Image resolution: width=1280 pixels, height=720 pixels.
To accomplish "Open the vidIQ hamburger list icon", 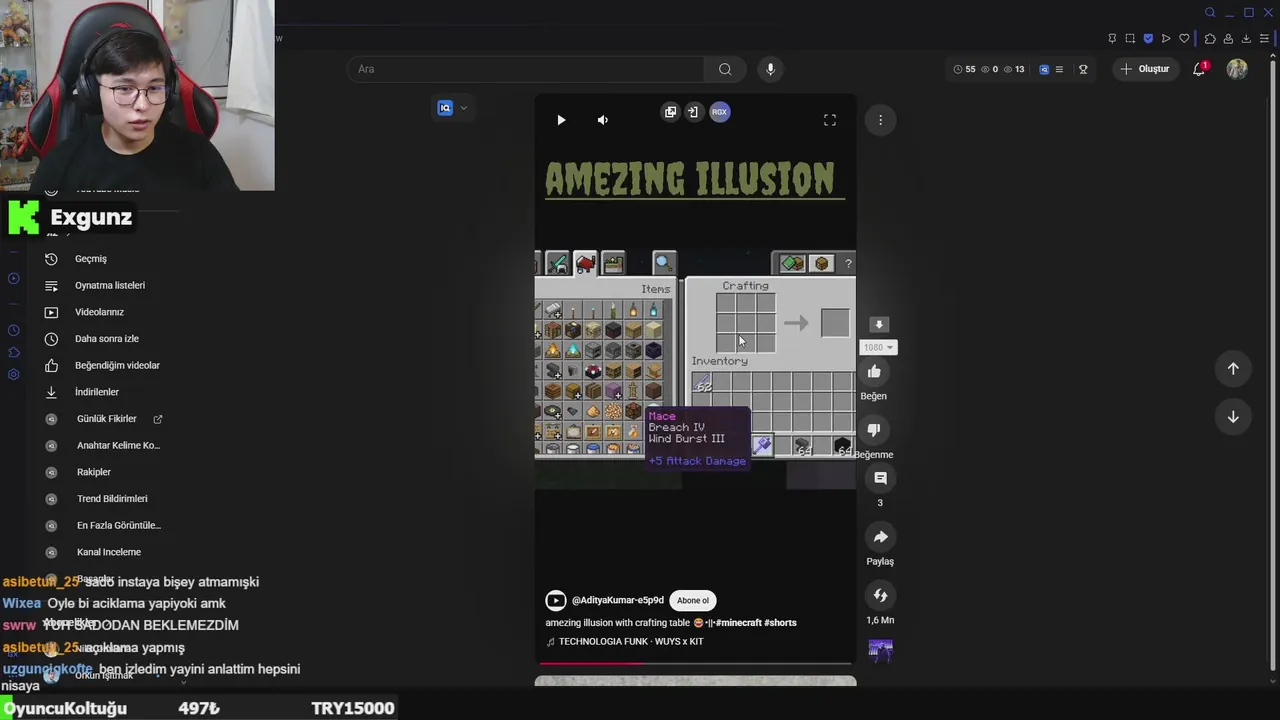I will pyautogui.click(x=1059, y=69).
